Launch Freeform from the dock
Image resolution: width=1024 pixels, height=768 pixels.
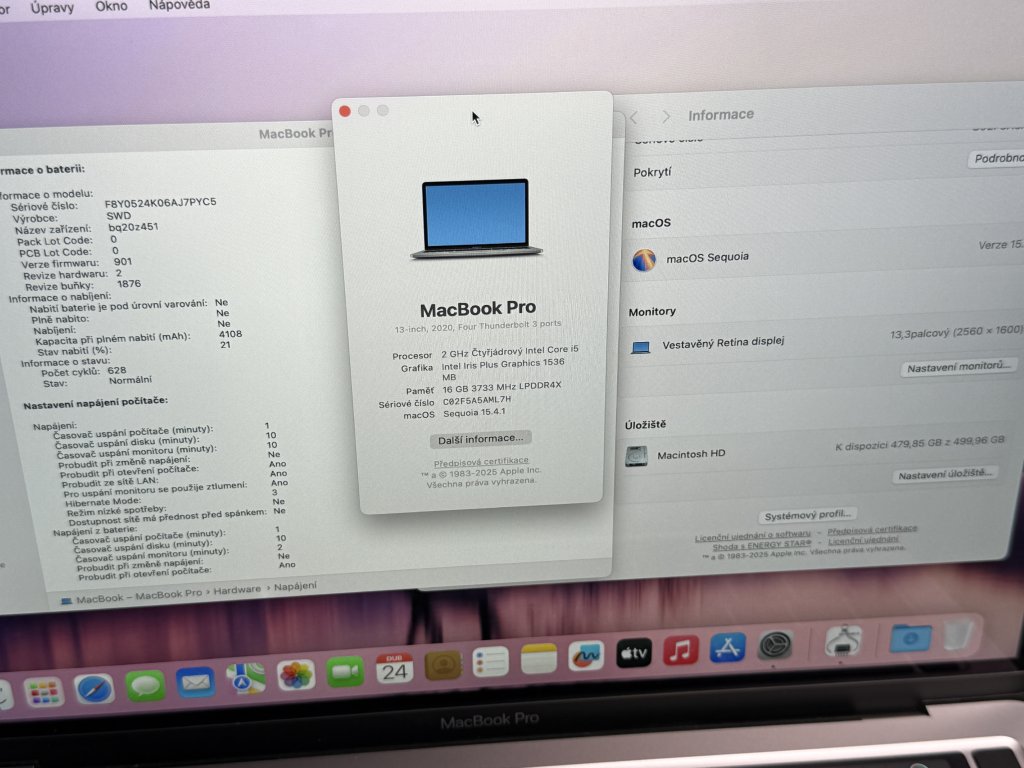point(586,656)
